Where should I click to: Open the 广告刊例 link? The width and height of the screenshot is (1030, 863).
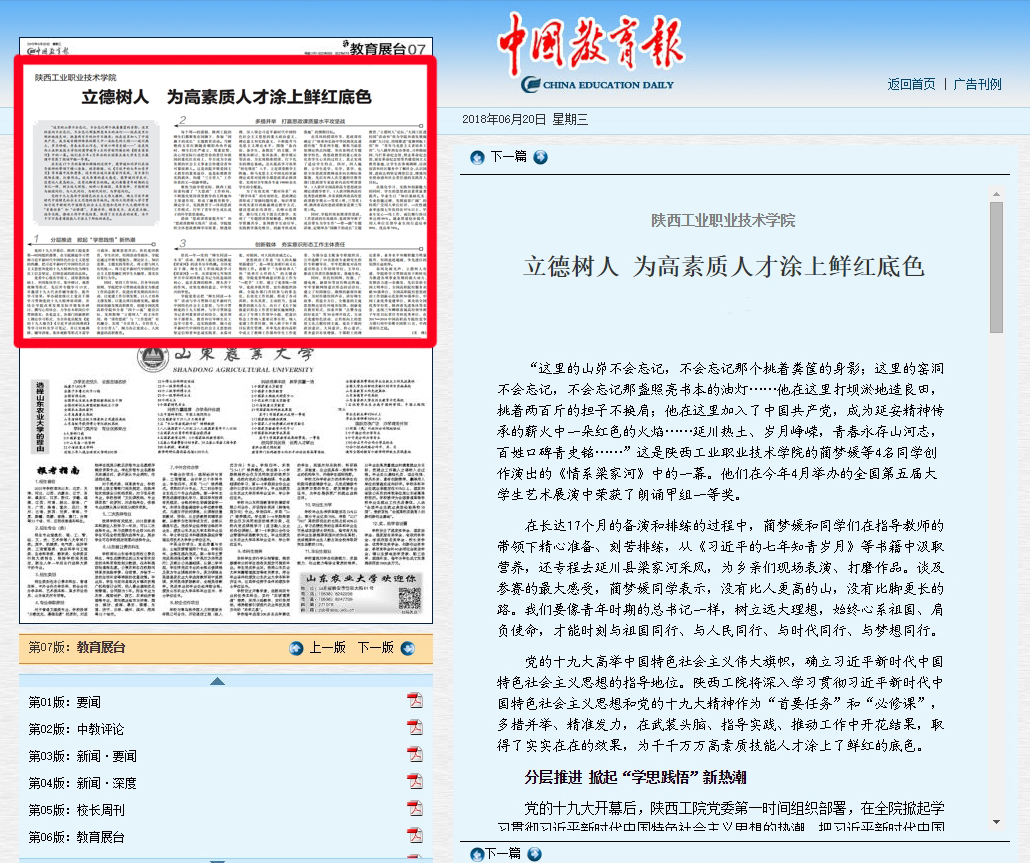tap(977, 84)
